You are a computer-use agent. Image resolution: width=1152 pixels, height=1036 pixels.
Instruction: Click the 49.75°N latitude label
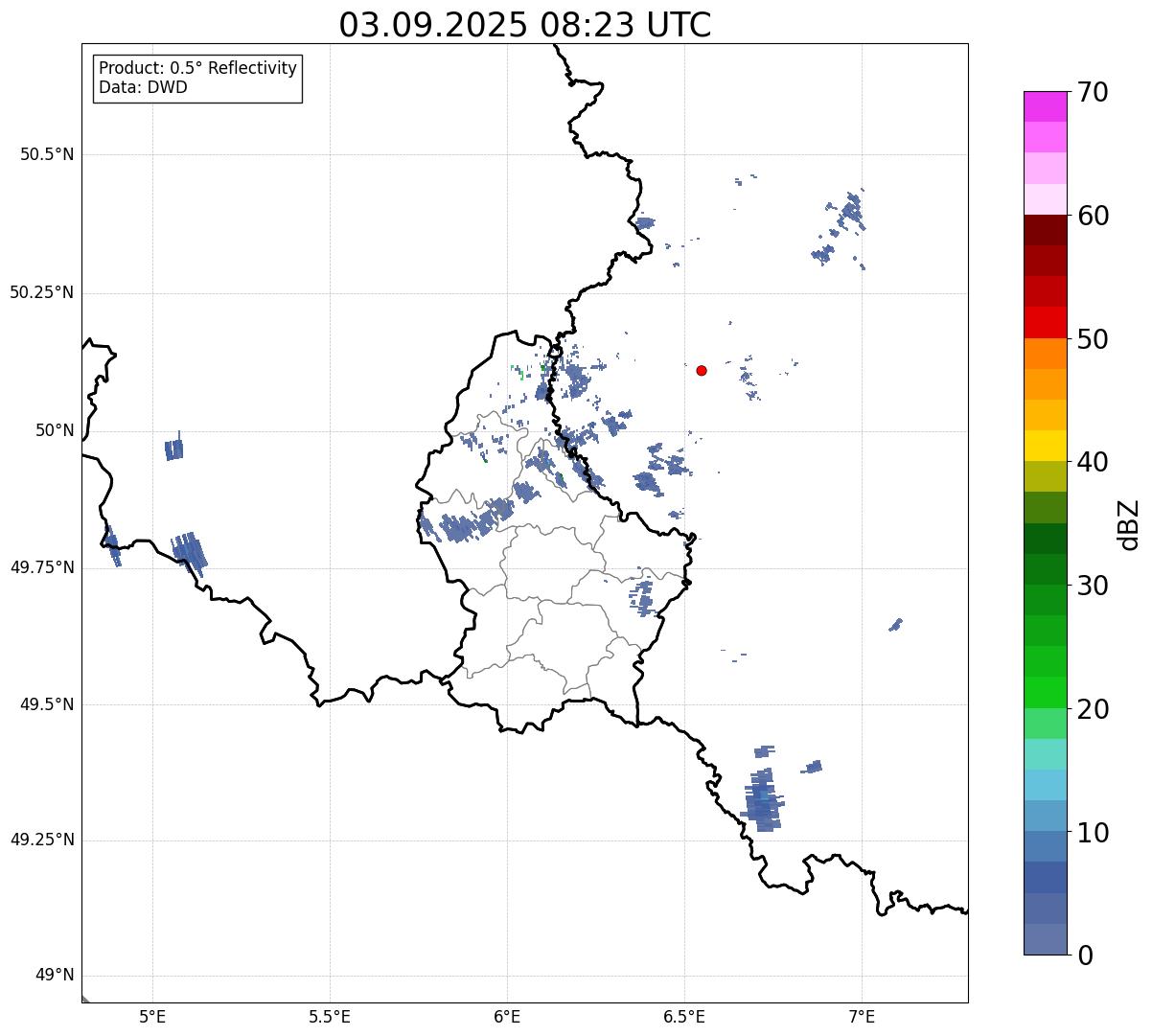tap(42, 567)
